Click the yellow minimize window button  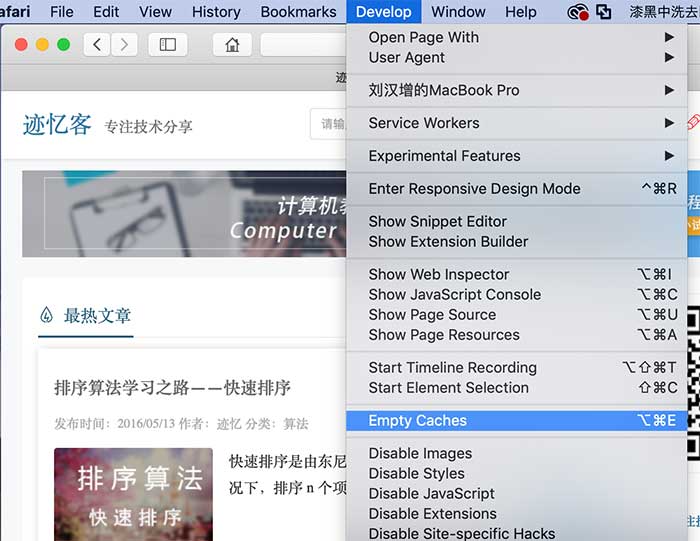click(x=42, y=45)
